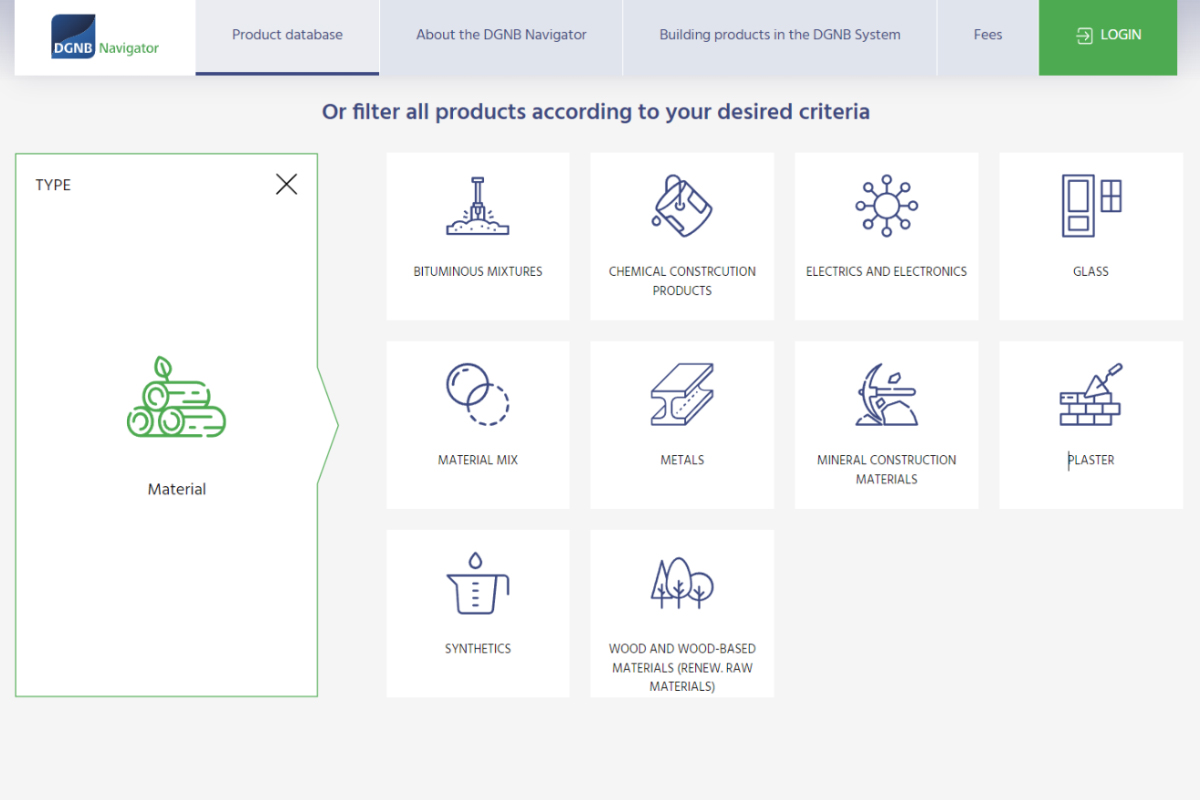Open the Product database tab

pyautogui.click(x=287, y=37)
